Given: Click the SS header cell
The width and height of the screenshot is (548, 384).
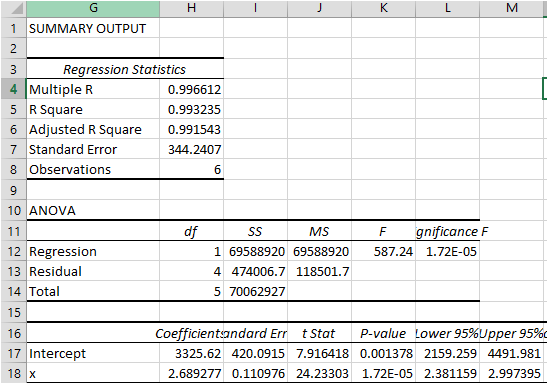Looking at the screenshot, I should coord(255,231).
